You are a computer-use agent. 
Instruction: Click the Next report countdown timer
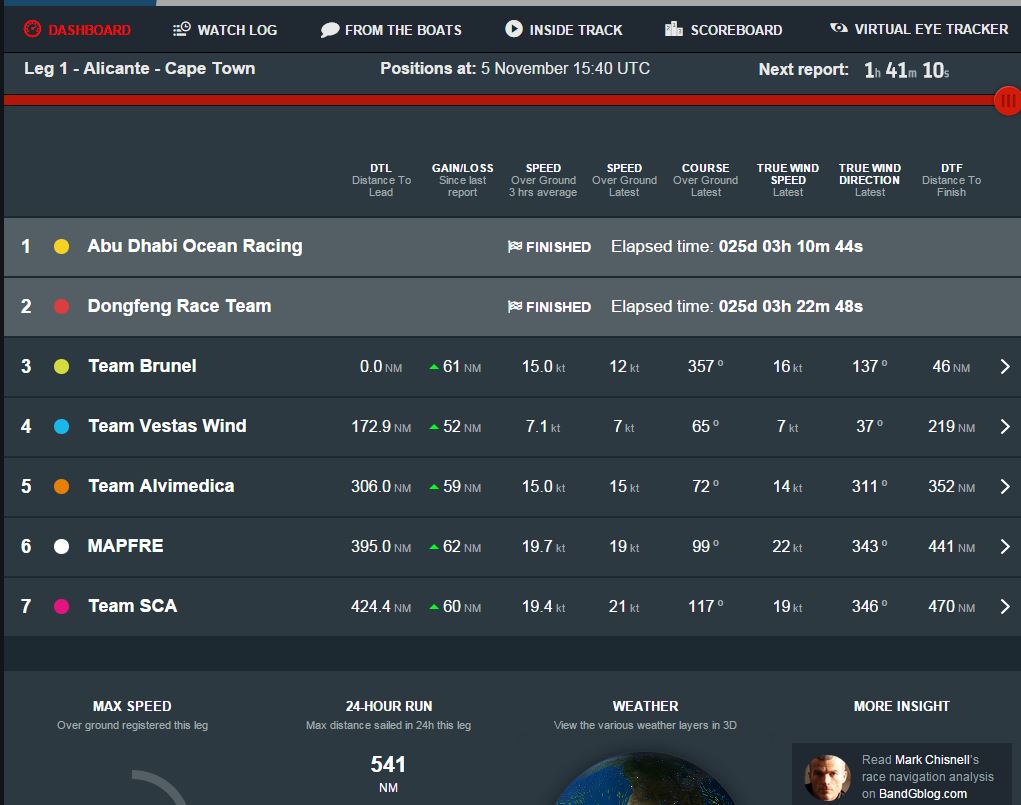[x=906, y=70]
